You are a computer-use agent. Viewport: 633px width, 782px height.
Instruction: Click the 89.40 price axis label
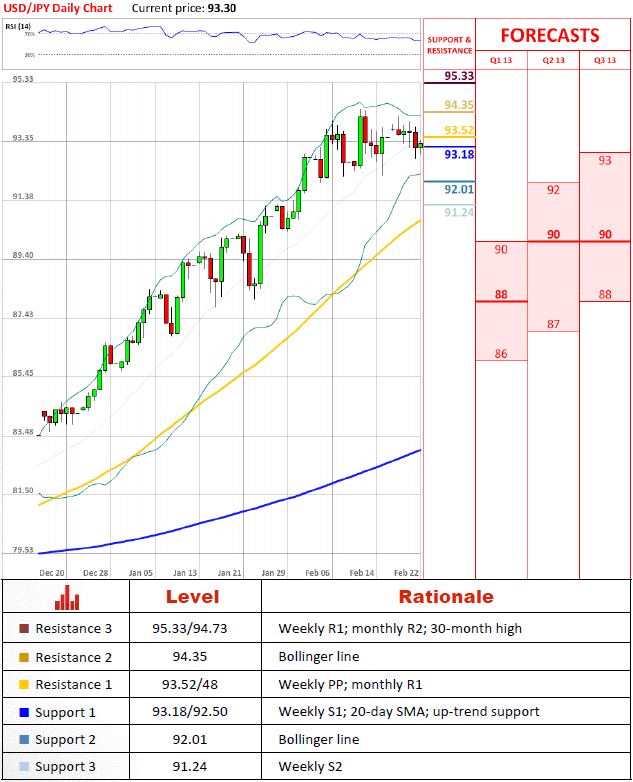[23, 255]
